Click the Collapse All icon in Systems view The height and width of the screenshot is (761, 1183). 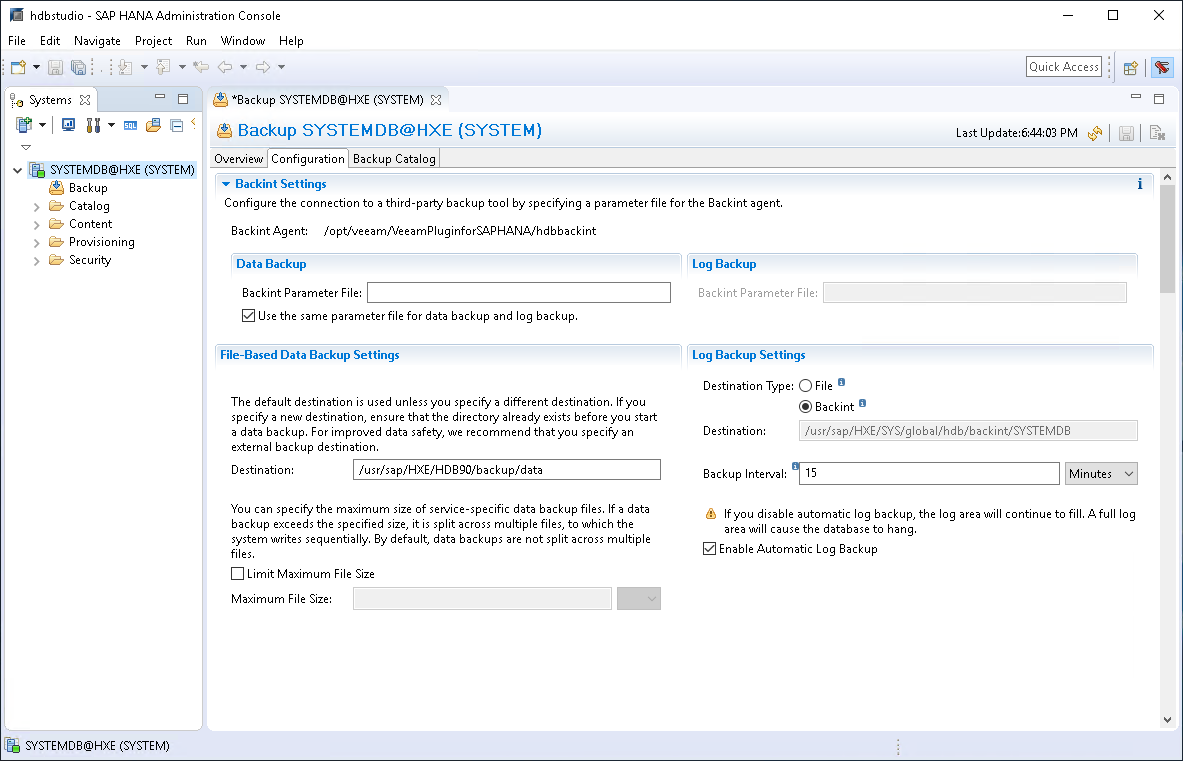point(177,124)
